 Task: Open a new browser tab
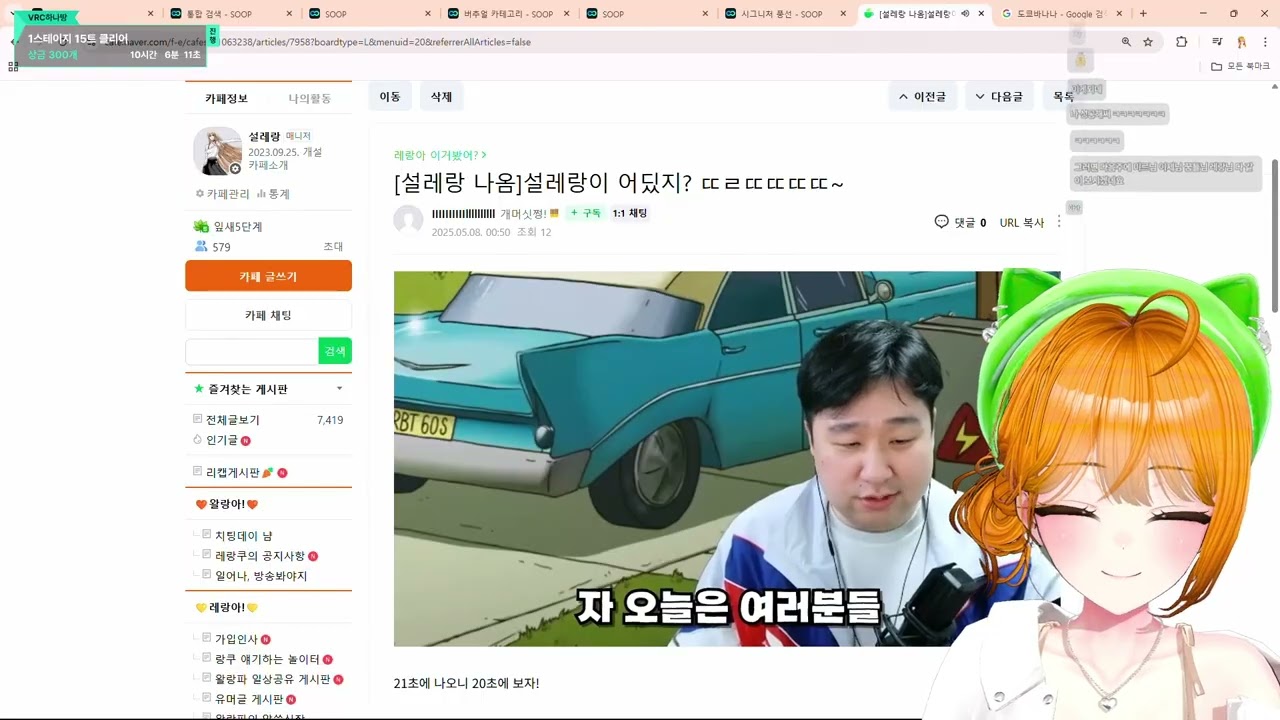[x=1143, y=14]
